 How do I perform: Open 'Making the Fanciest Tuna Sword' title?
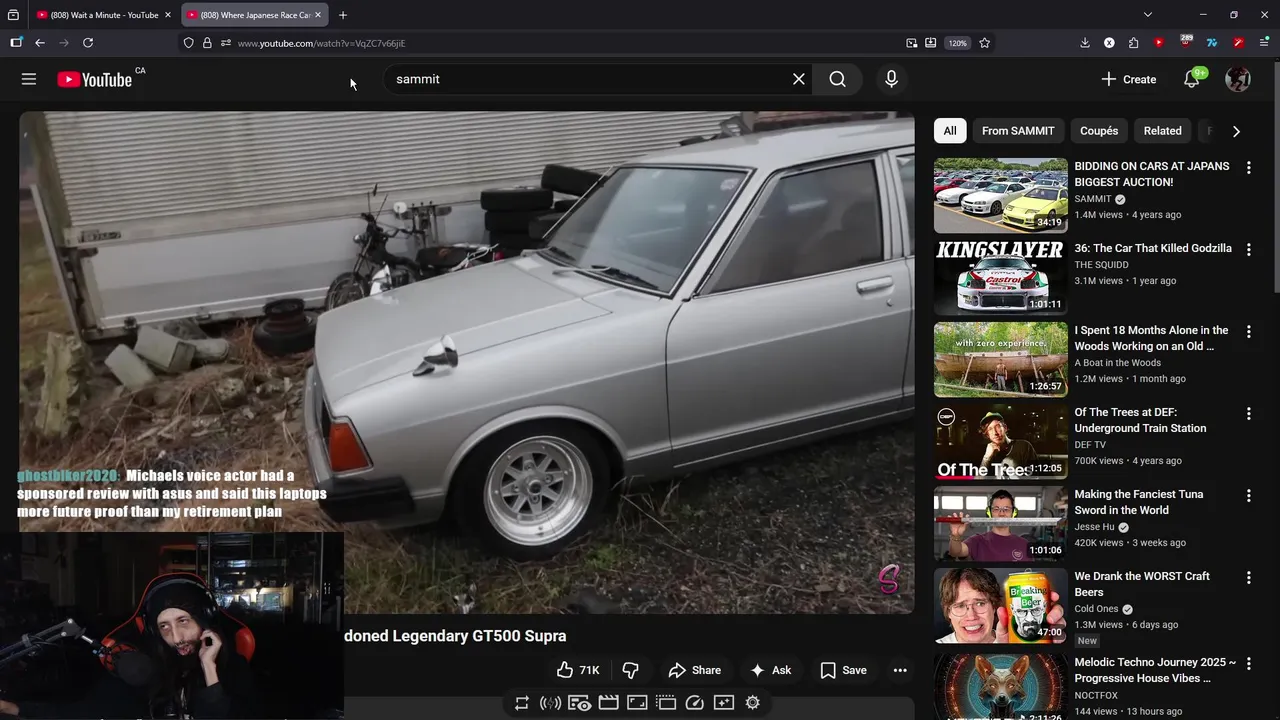(1139, 502)
